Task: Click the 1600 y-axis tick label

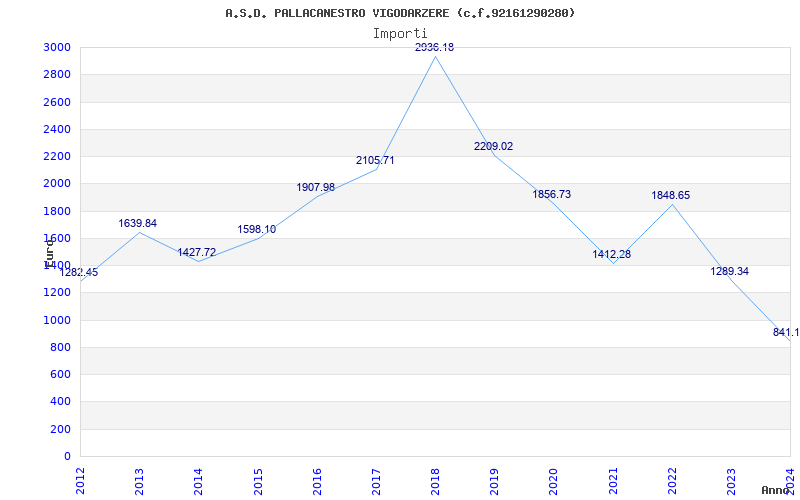Action: [57, 238]
